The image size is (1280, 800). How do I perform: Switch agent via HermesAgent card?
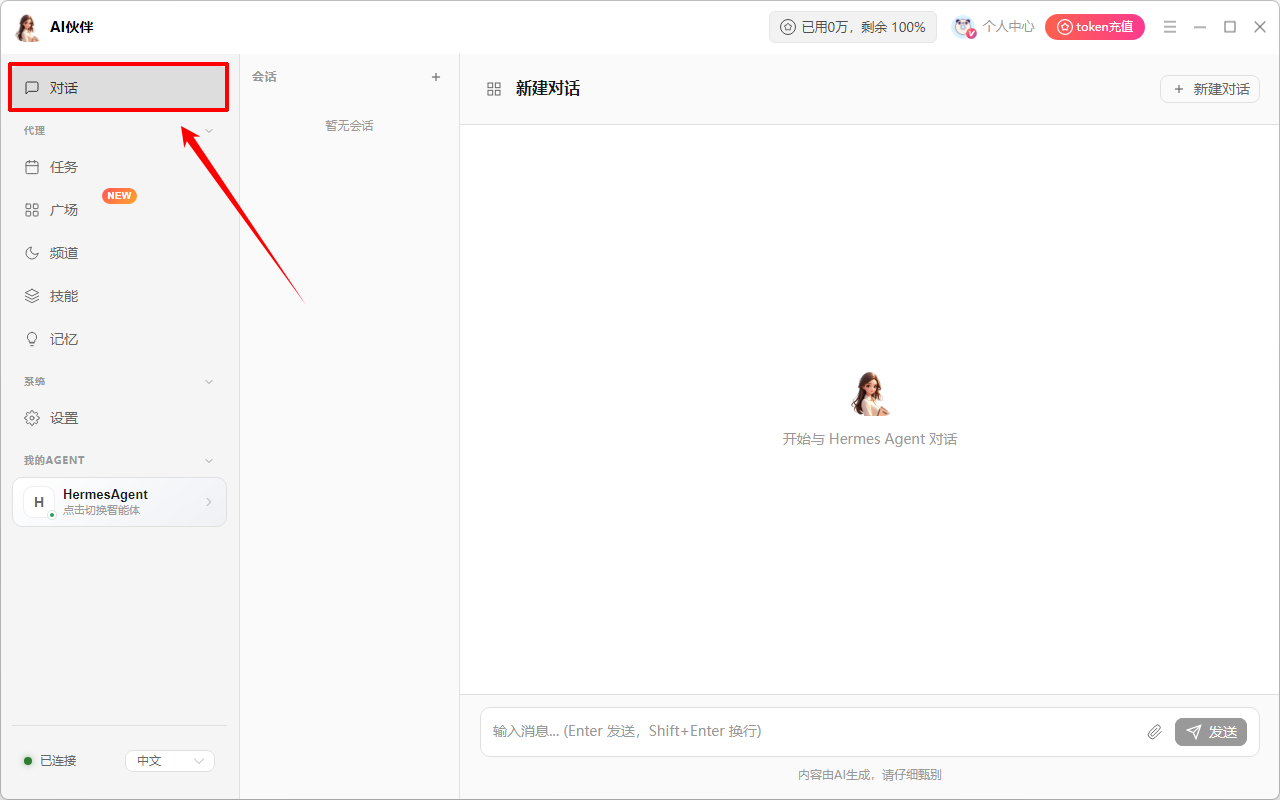tap(119, 502)
